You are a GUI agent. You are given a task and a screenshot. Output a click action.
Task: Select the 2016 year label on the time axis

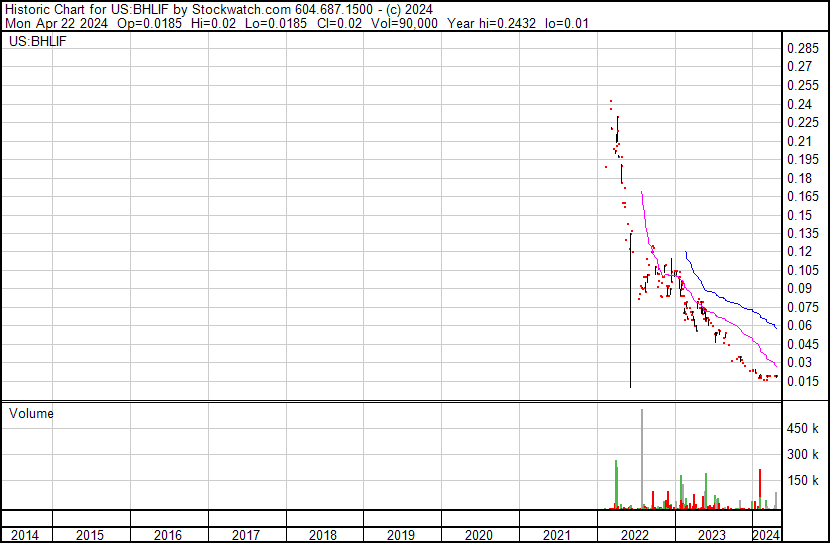click(168, 535)
